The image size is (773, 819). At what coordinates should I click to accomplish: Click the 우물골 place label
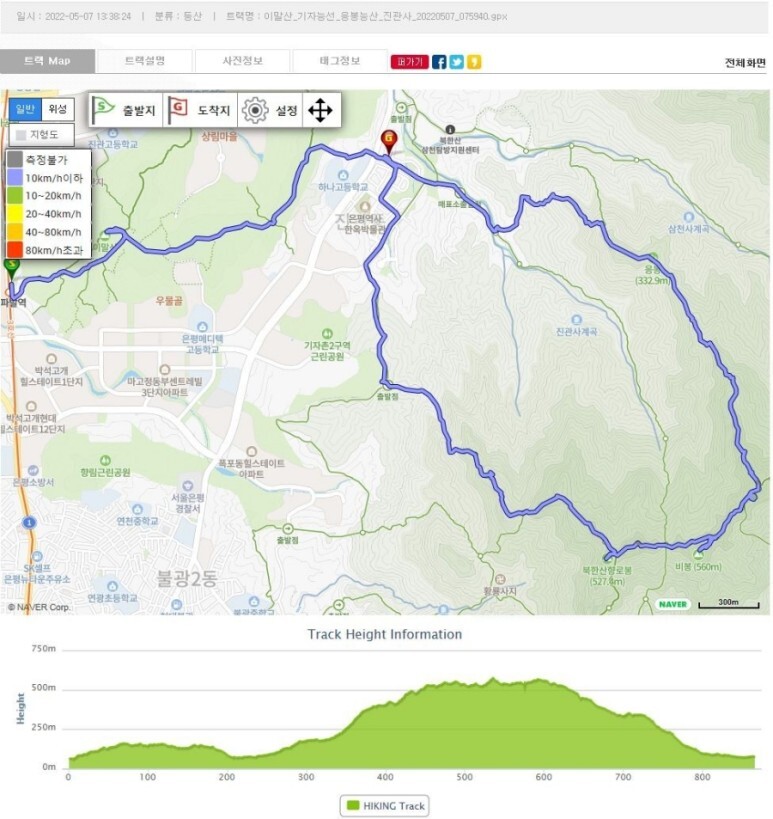(x=169, y=301)
